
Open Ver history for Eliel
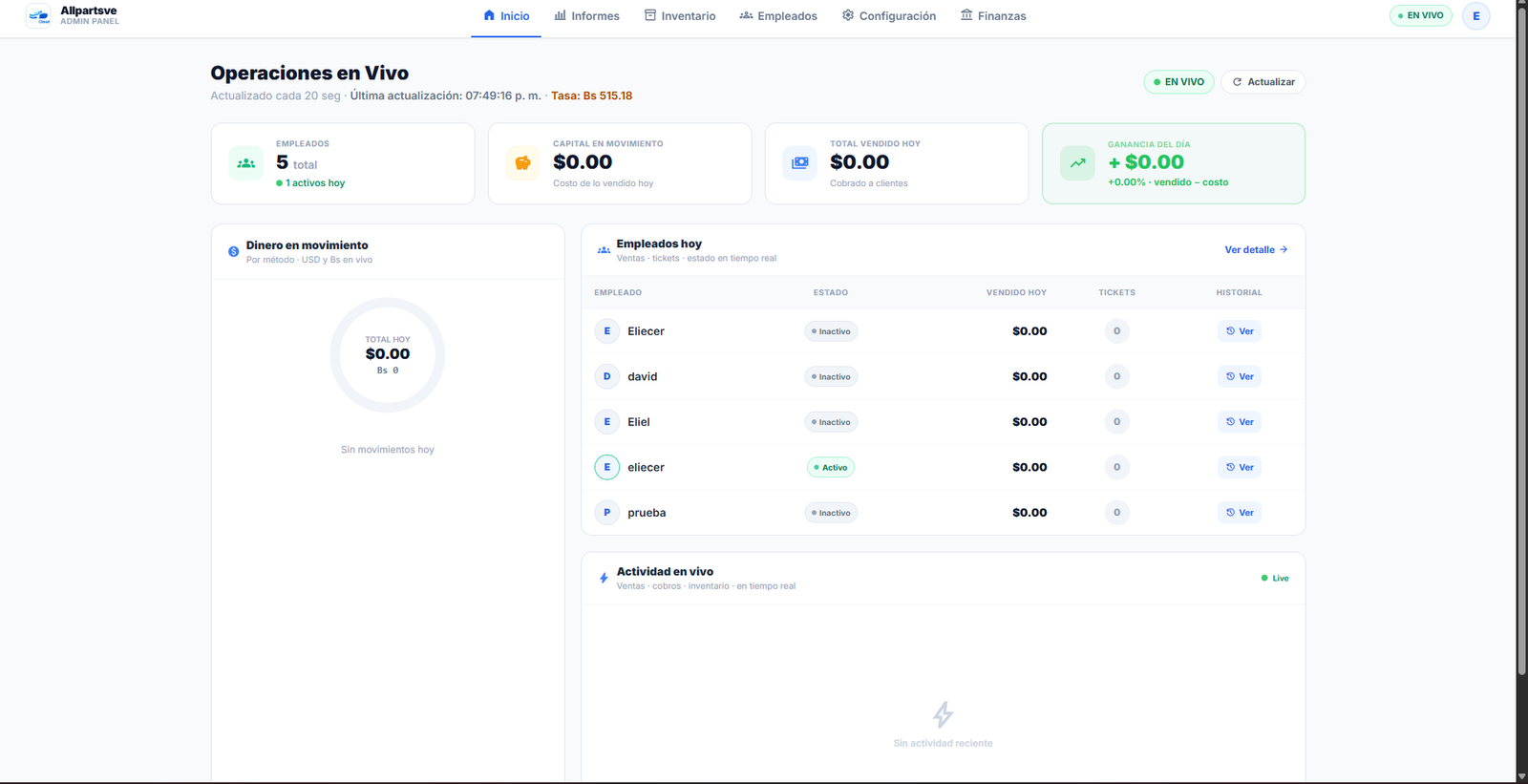coord(1240,422)
